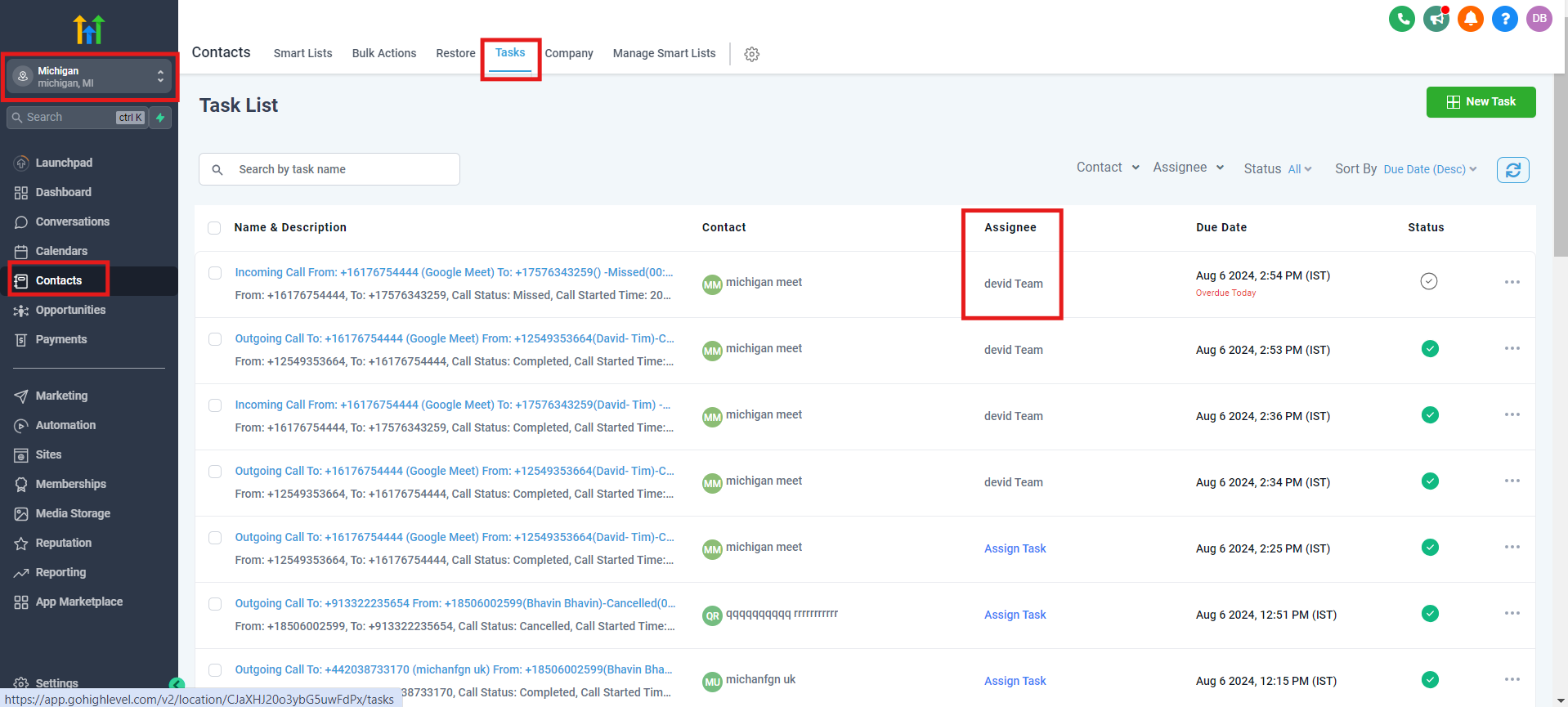This screenshot has height=707, width=1568.
Task: Collapse the sidebar with green arrow
Action: (177, 684)
